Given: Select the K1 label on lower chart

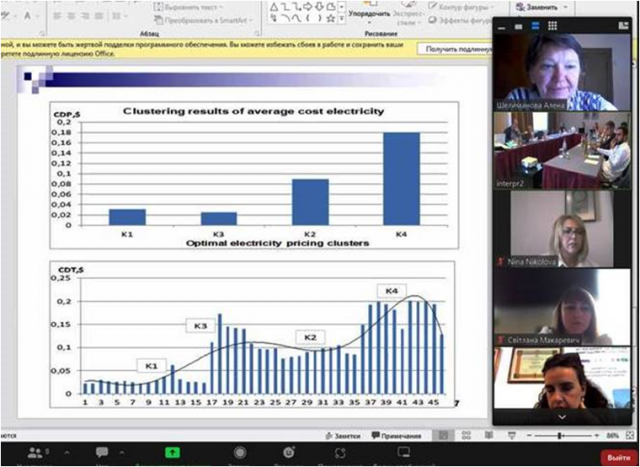Looking at the screenshot, I should (x=151, y=366).
